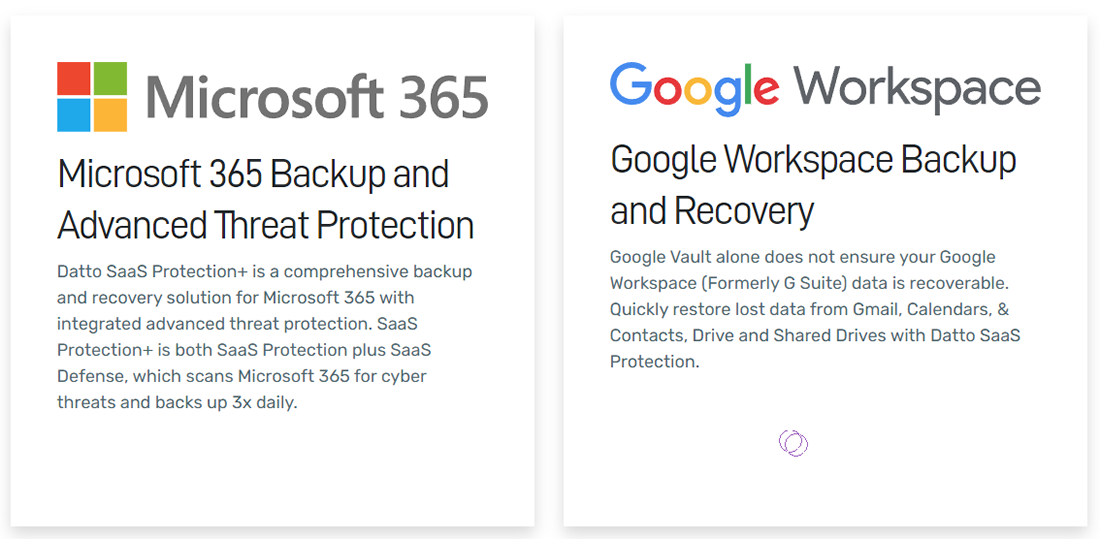Click the red square in Microsoft logo
This screenshot has height=539, width=1100.
[x=74, y=79]
